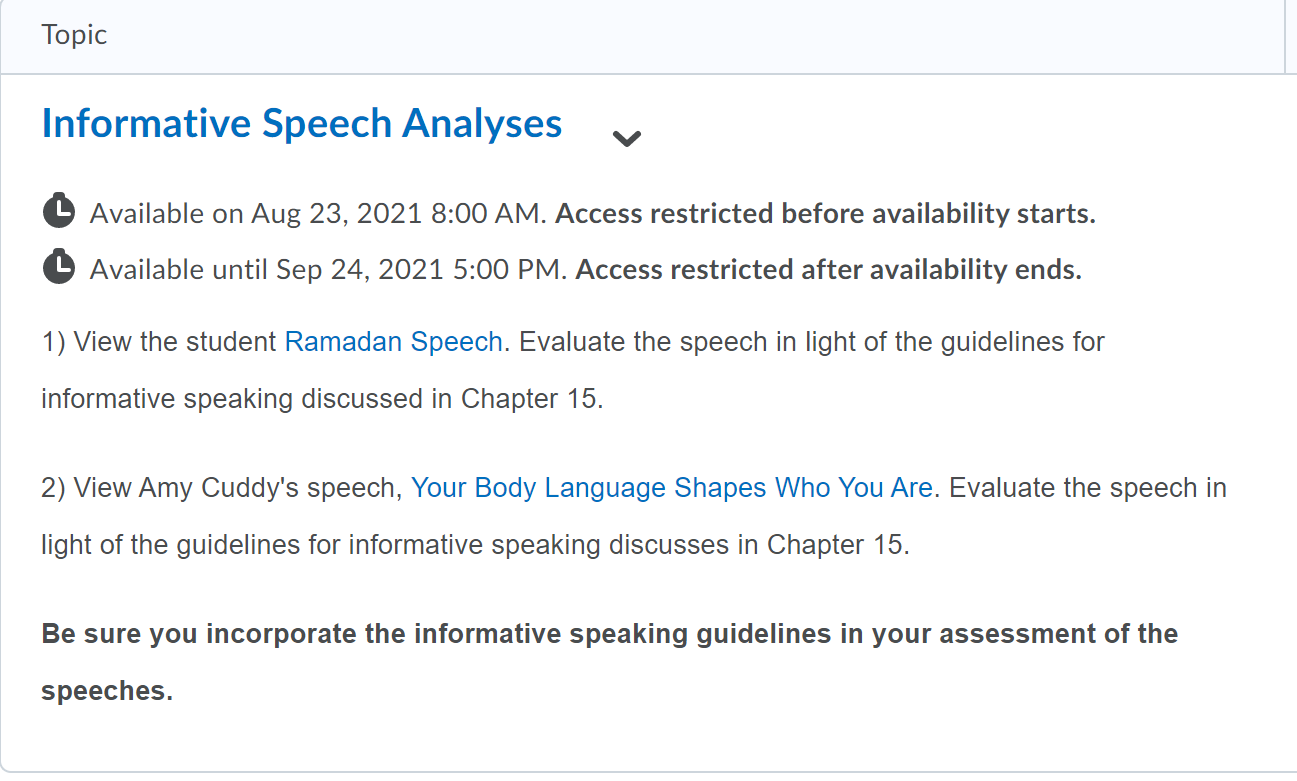Click the Access restricted before availability starts notice
Screen dimensions: 1297x781
click(x=825, y=214)
